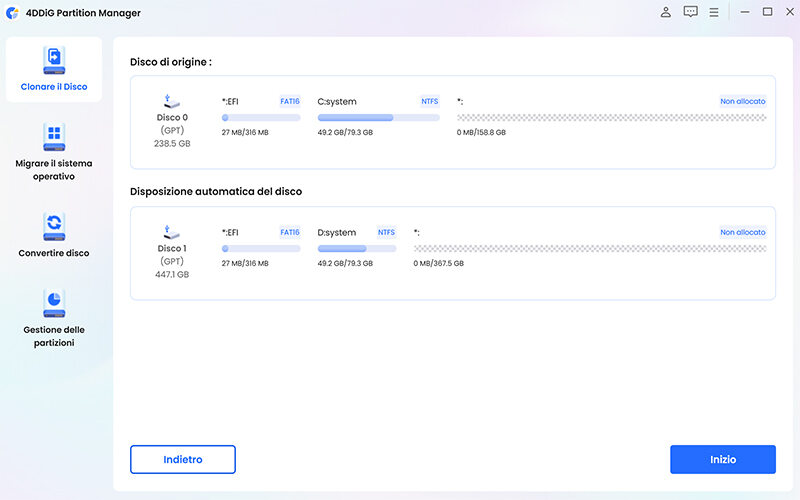Screen dimensions: 800x500
Task: Open Migrare il sistema operativo icon
Action: tap(54, 137)
